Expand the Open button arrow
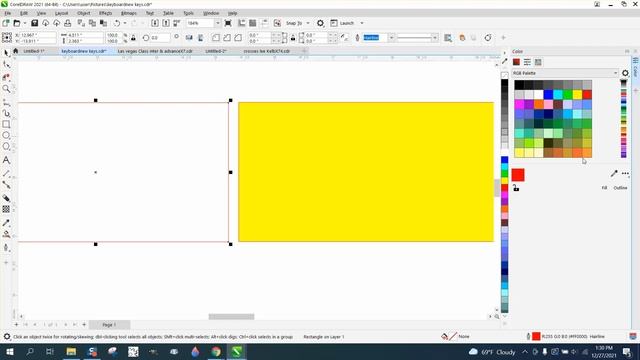The height and width of the screenshot is (360, 640). pyautogui.click(x=24, y=23)
